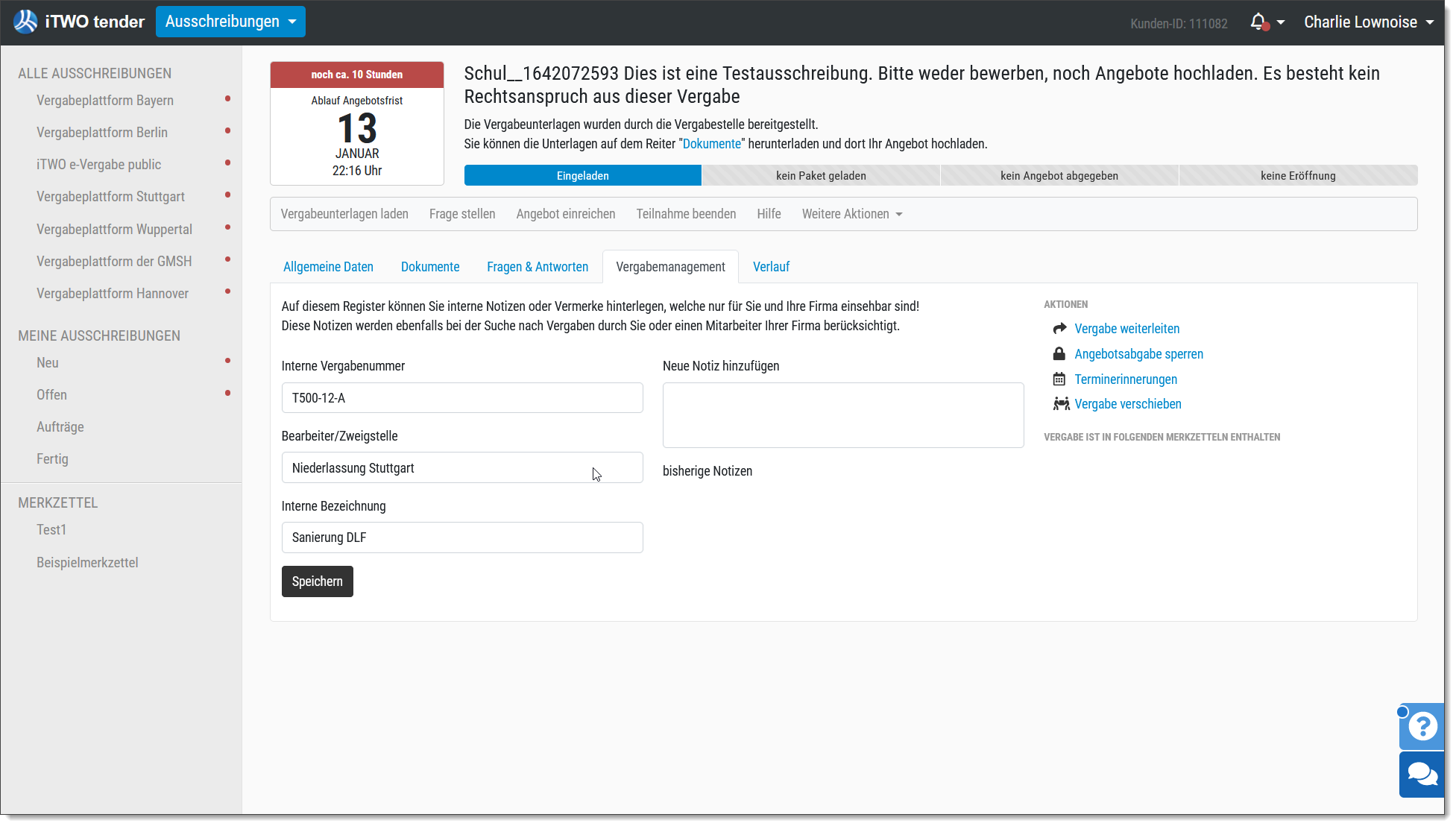Switch to the Dokumente tab
The height and width of the screenshot is (826, 1456).
pyautogui.click(x=430, y=267)
